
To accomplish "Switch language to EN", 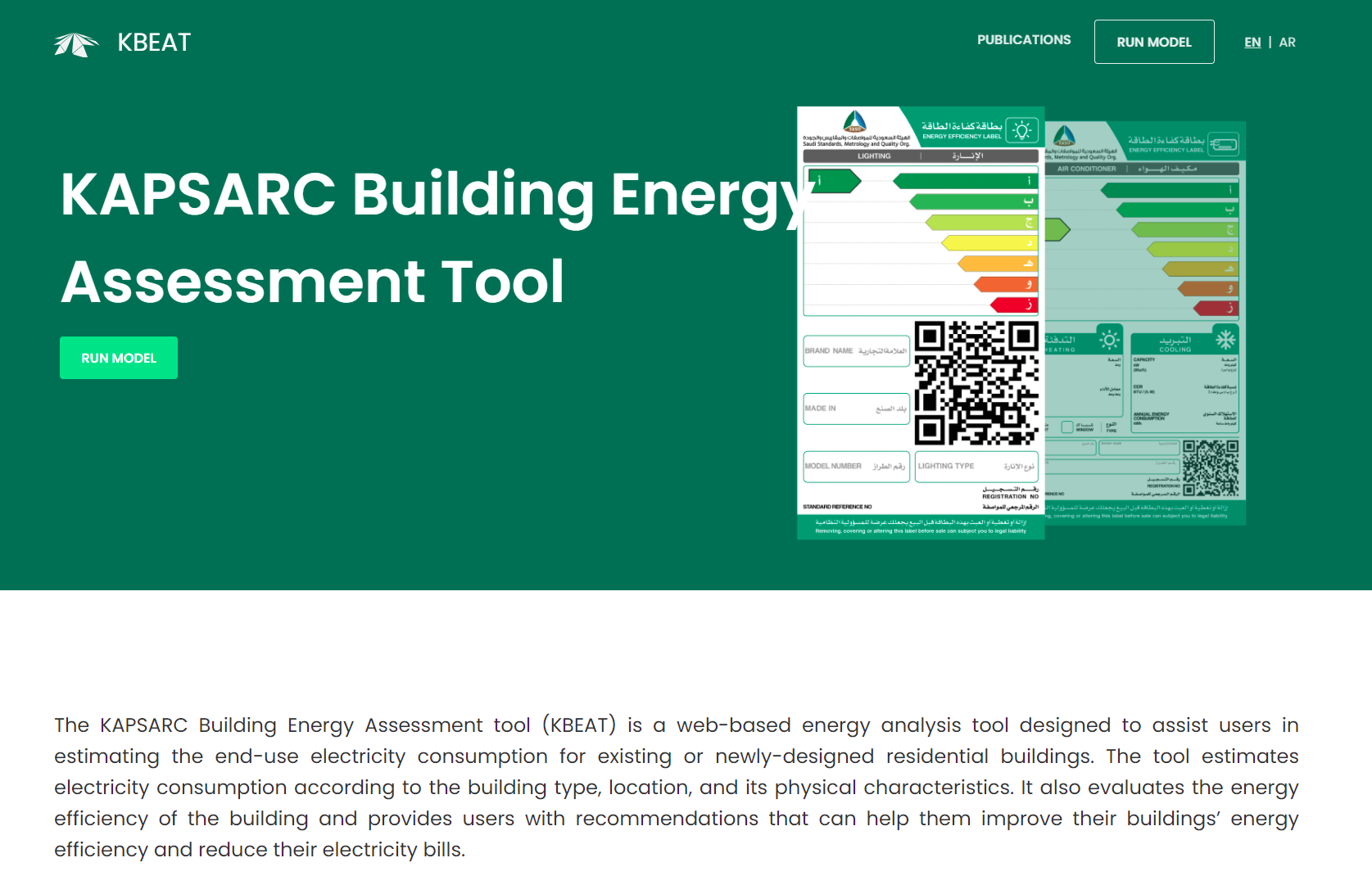I will click(1252, 42).
